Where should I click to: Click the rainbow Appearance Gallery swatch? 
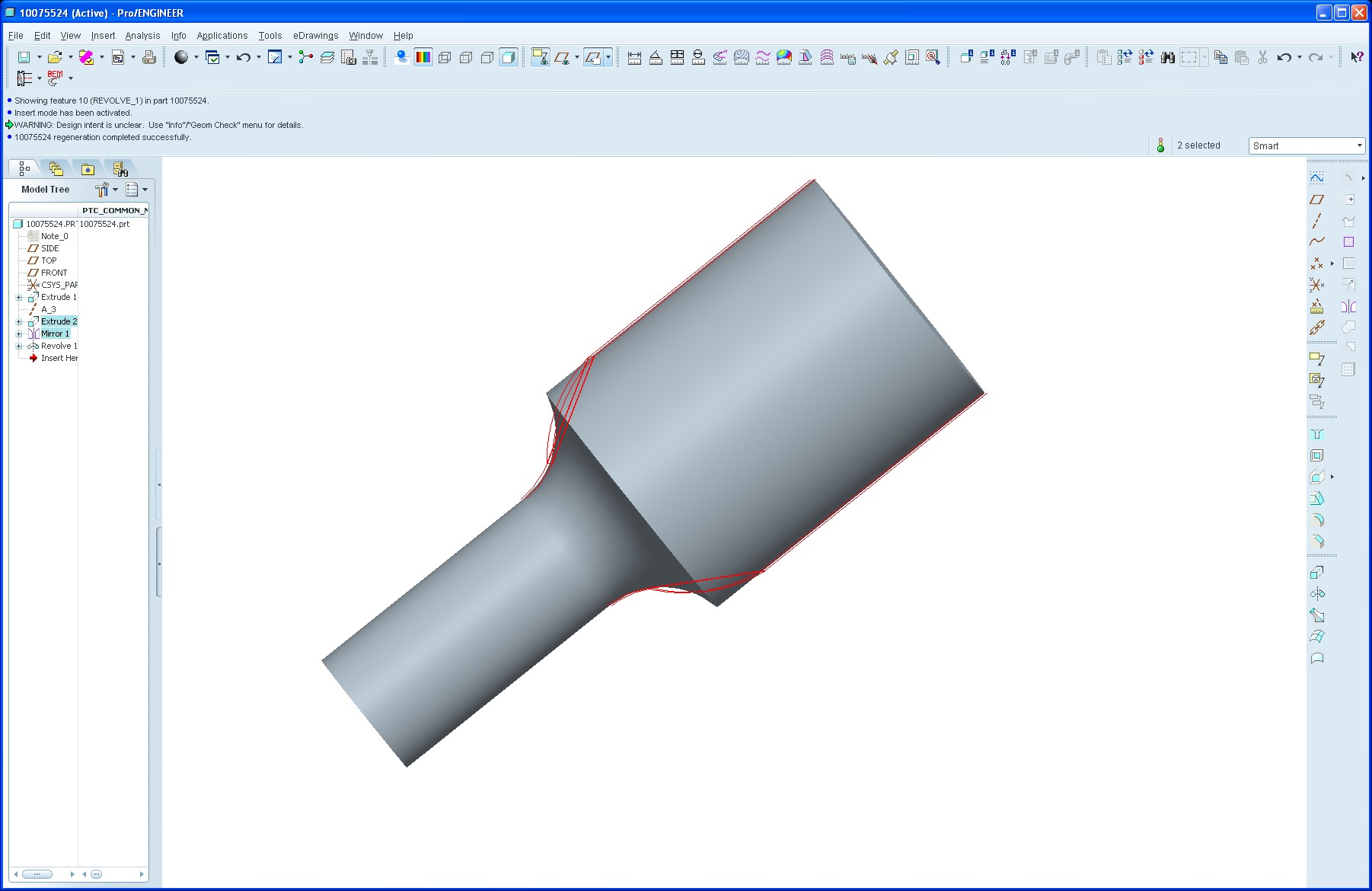[x=423, y=57]
